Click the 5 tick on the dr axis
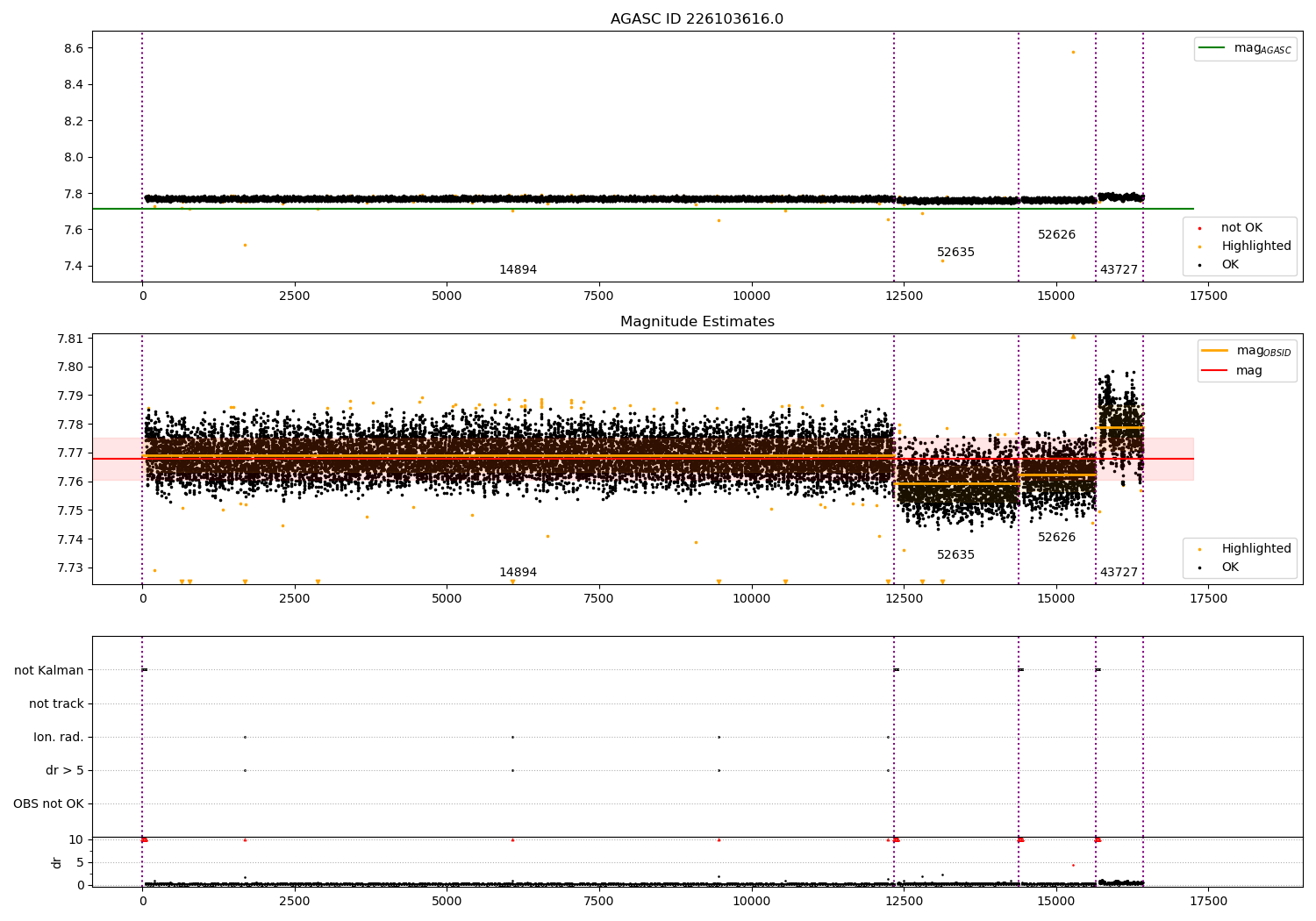Viewport: 1316px width, 921px height. [x=80, y=863]
